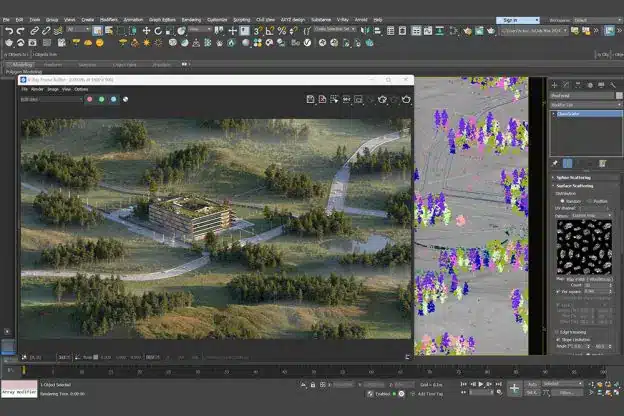
Task: Select the Unlink Selection tool
Action: point(46,31)
